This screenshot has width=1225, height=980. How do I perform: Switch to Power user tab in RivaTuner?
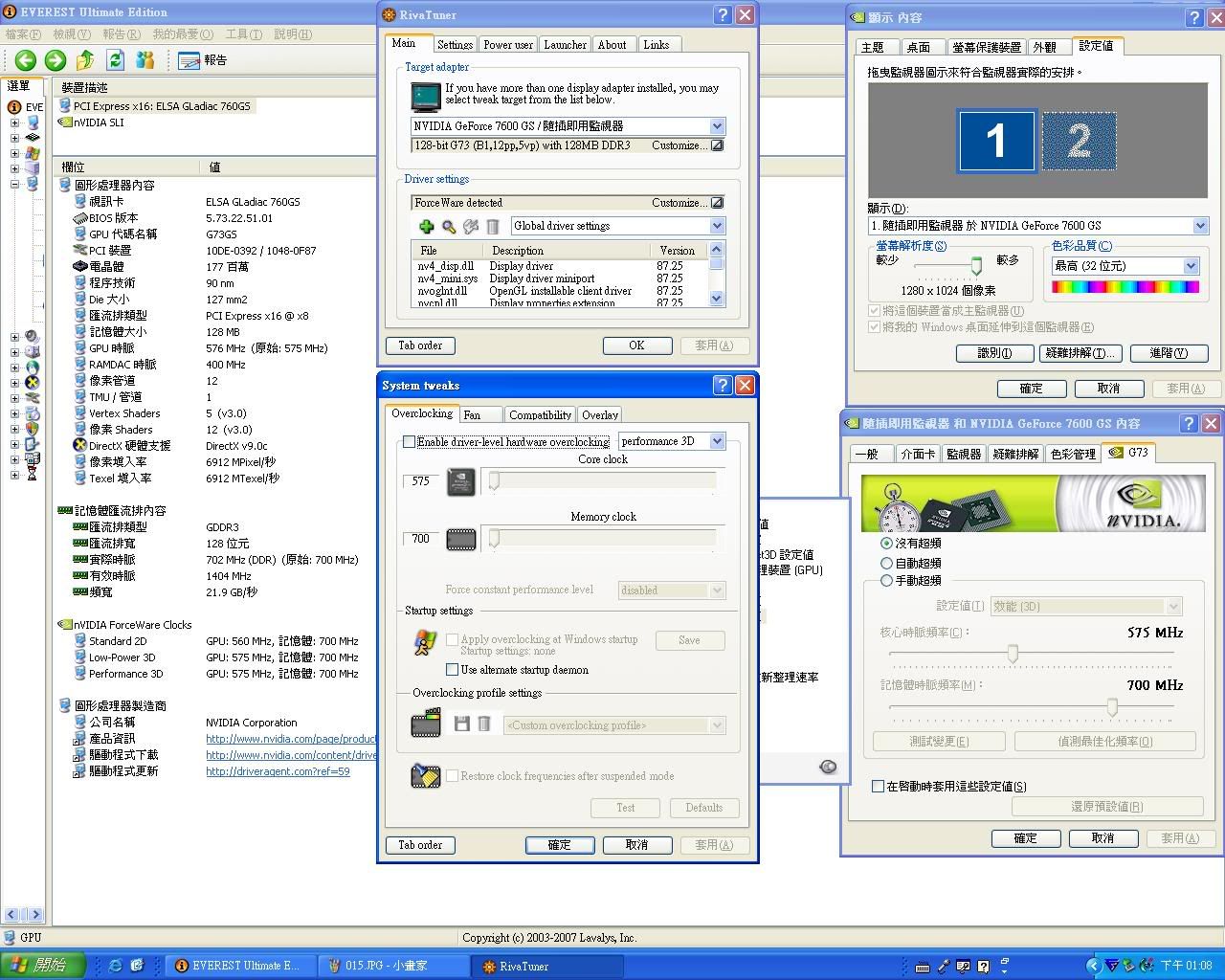[507, 45]
